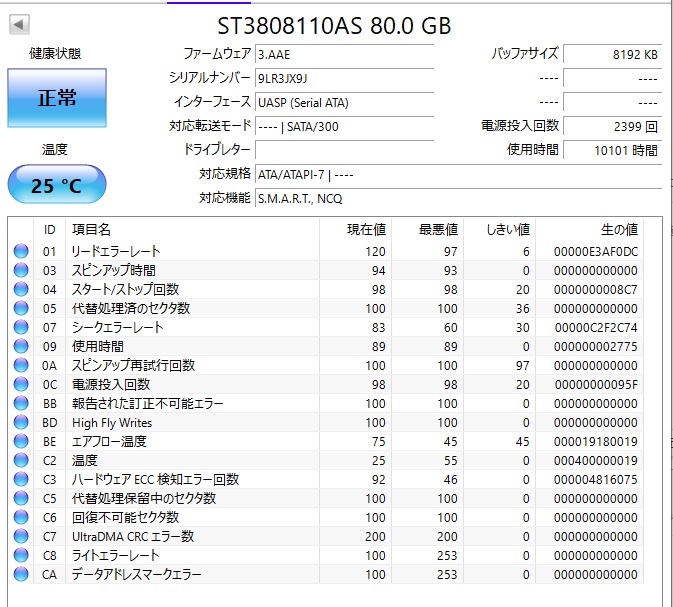The image size is (673, 607).
Task: Click the raw value 000019180019
Action: pyautogui.click(x=596, y=441)
